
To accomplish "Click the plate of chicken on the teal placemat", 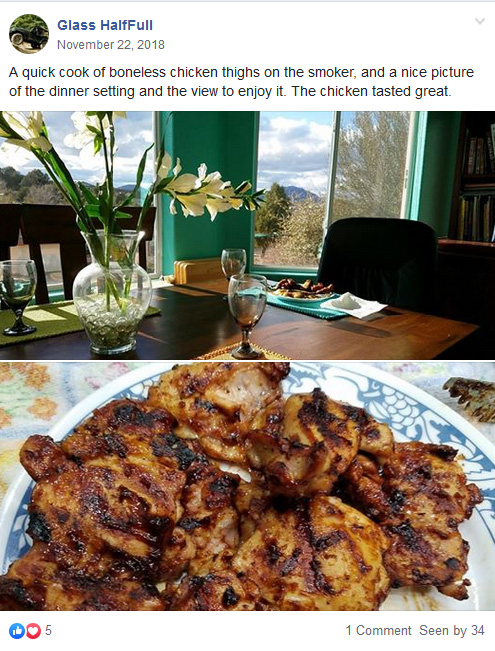I will pyautogui.click(x=300, y=290).
